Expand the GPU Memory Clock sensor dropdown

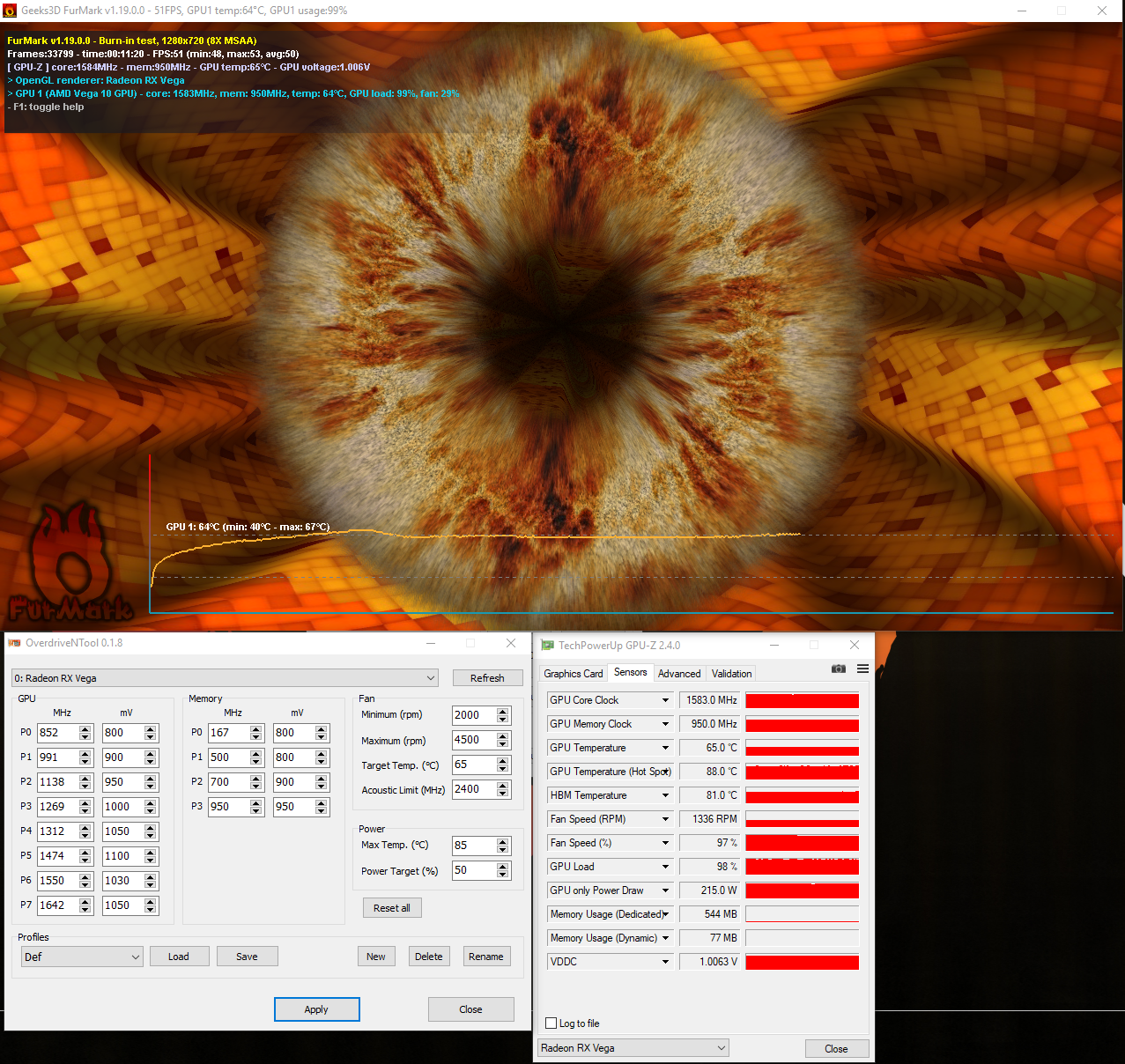(x=665, y=724)
